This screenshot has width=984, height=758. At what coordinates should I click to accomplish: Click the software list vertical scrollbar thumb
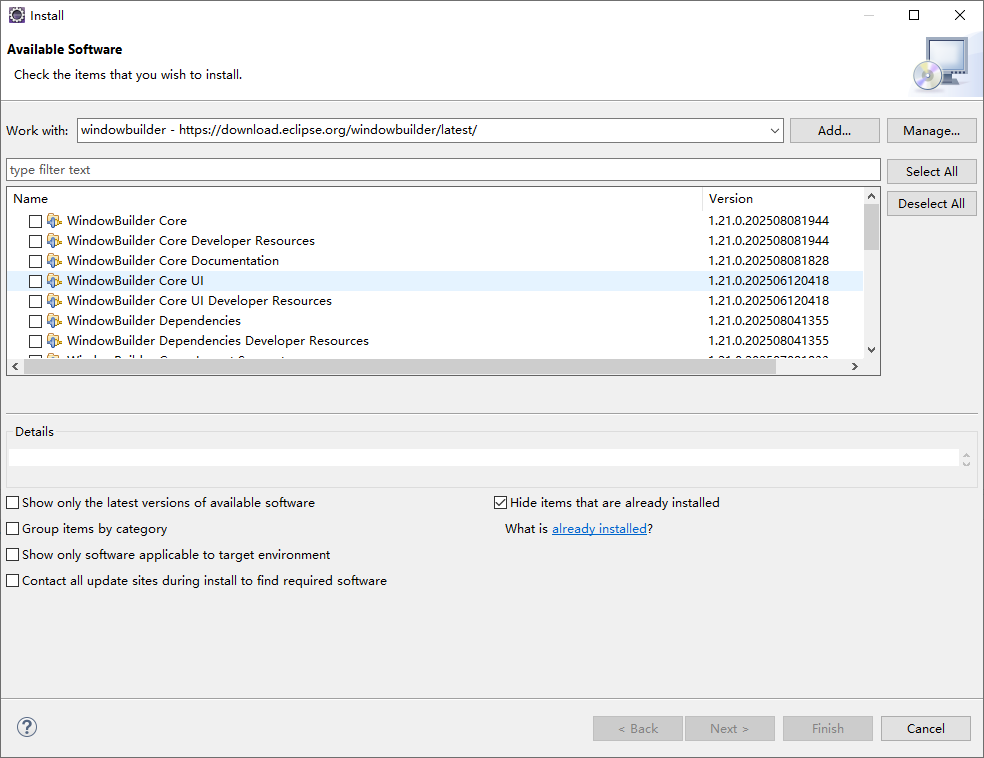[871, 227]
